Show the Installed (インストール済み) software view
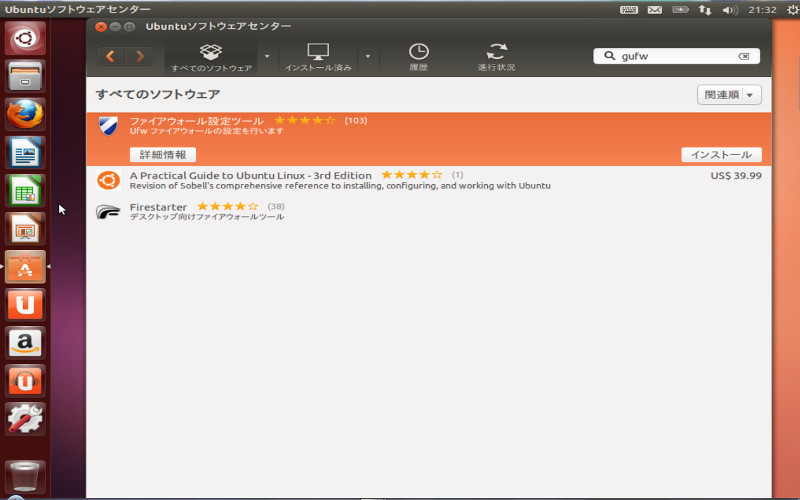Viewport: 800px width, 500px height. [318, 57]
